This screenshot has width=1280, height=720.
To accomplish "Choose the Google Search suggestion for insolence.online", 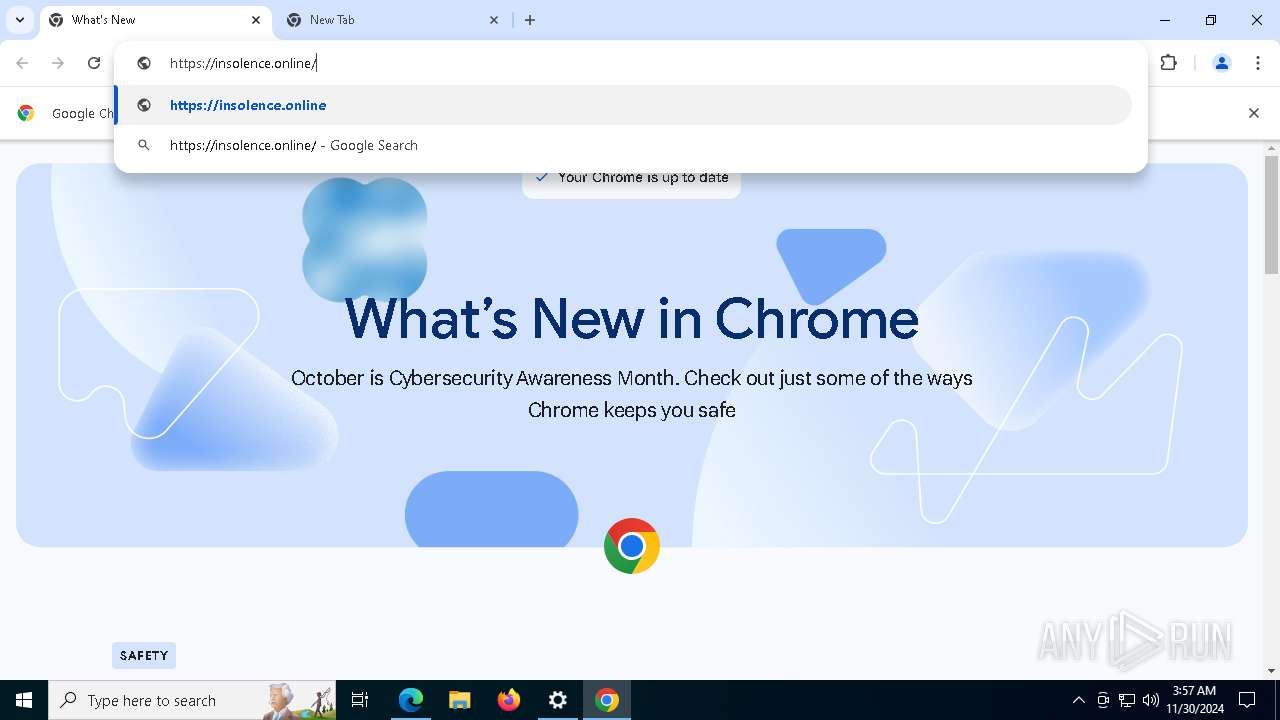I will pyautogui.click(x=624, y=145).
